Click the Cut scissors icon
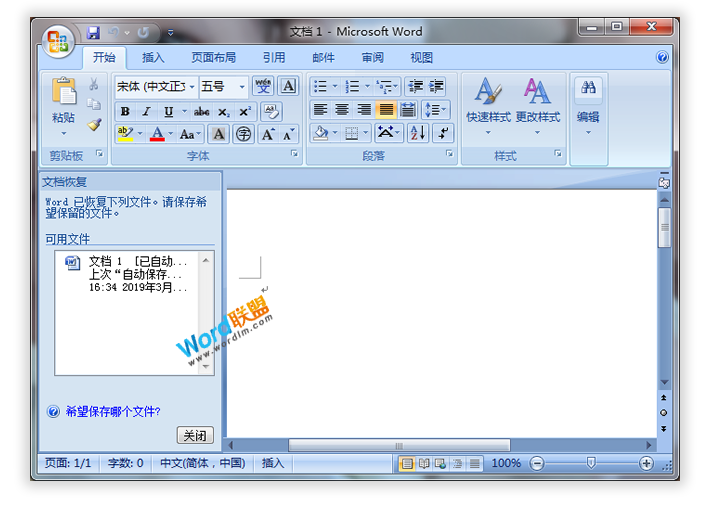 point(94,84)
